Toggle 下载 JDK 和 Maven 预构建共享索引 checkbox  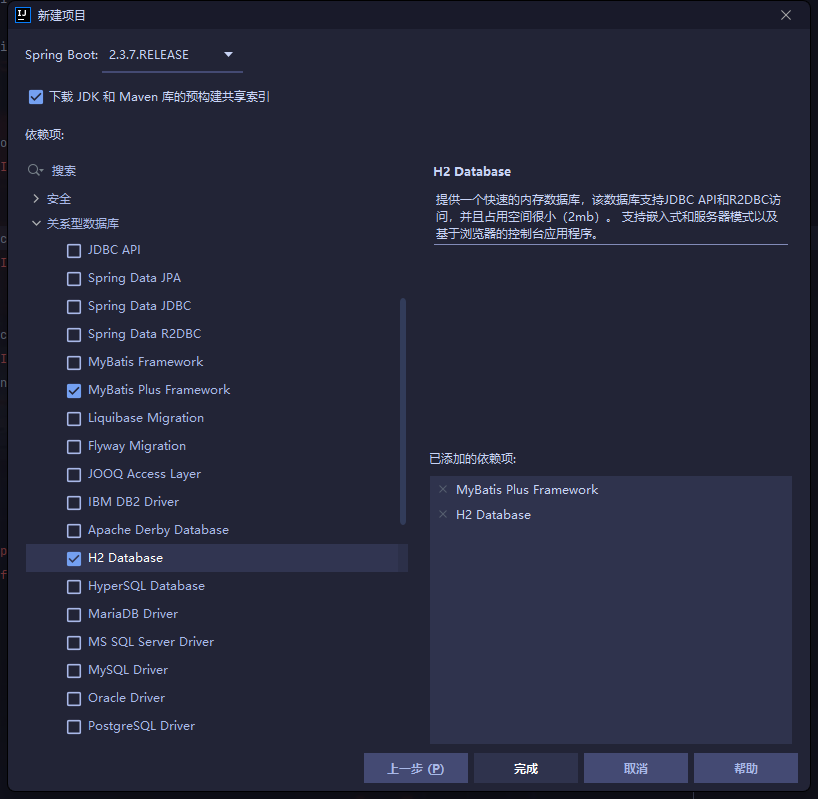[36, 97]
